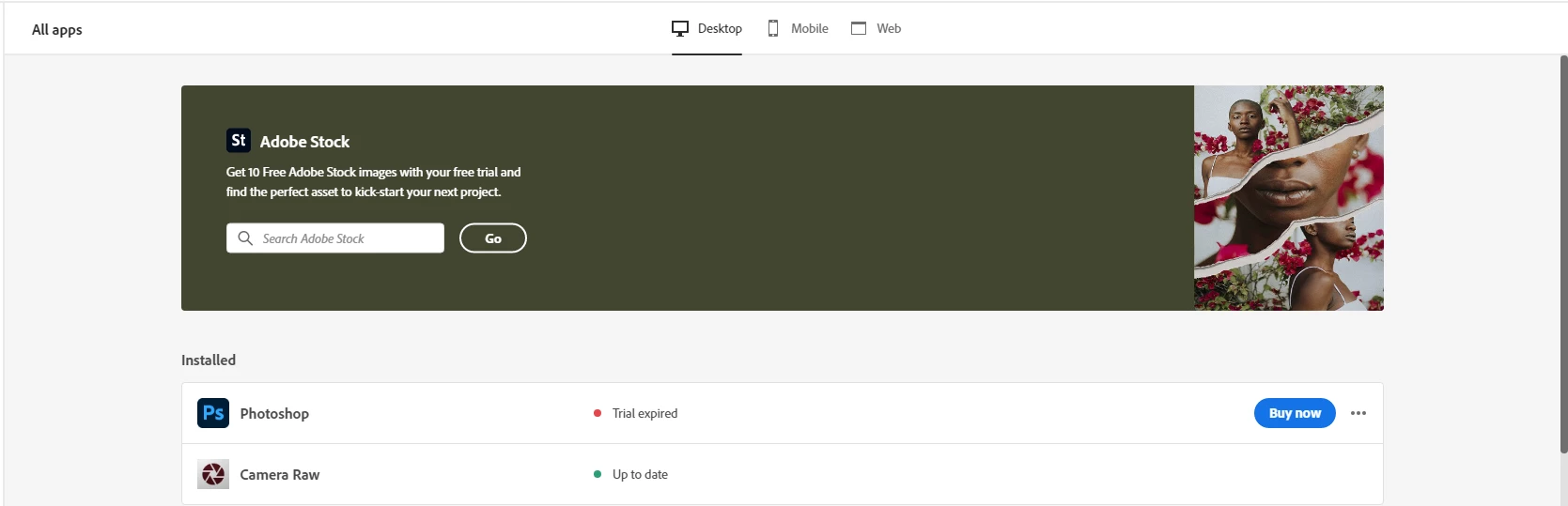Click the Camera Raw app icon

click(x=213, y=474)
